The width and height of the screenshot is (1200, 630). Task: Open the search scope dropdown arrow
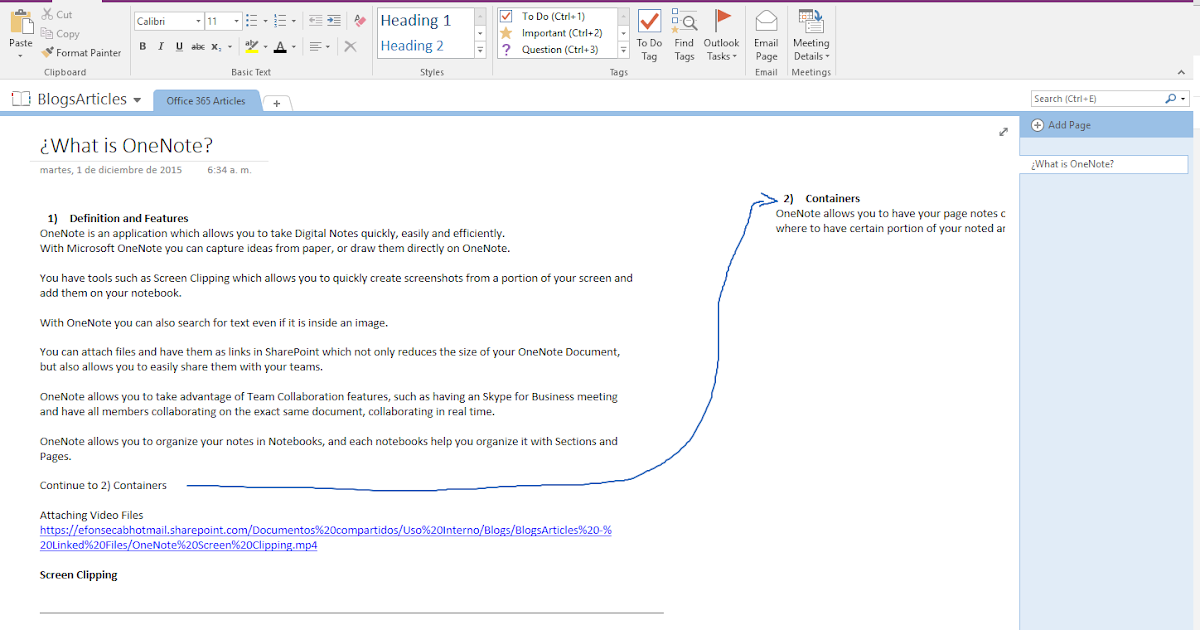point(1183,99)
